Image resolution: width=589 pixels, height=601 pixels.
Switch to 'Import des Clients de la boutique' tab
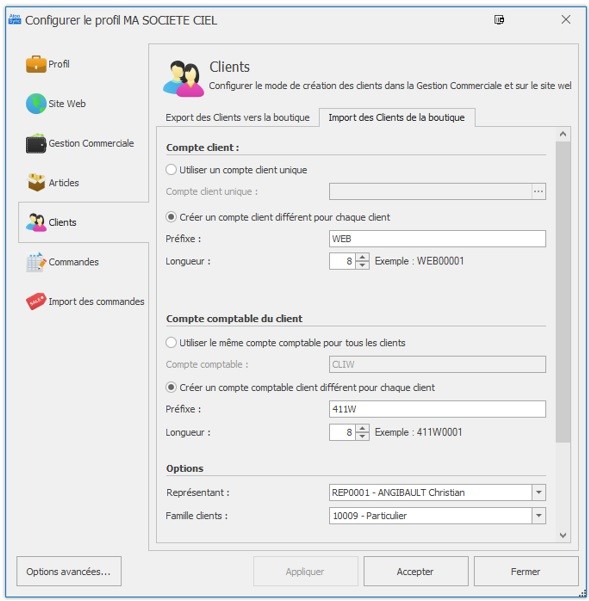(397, 117)
